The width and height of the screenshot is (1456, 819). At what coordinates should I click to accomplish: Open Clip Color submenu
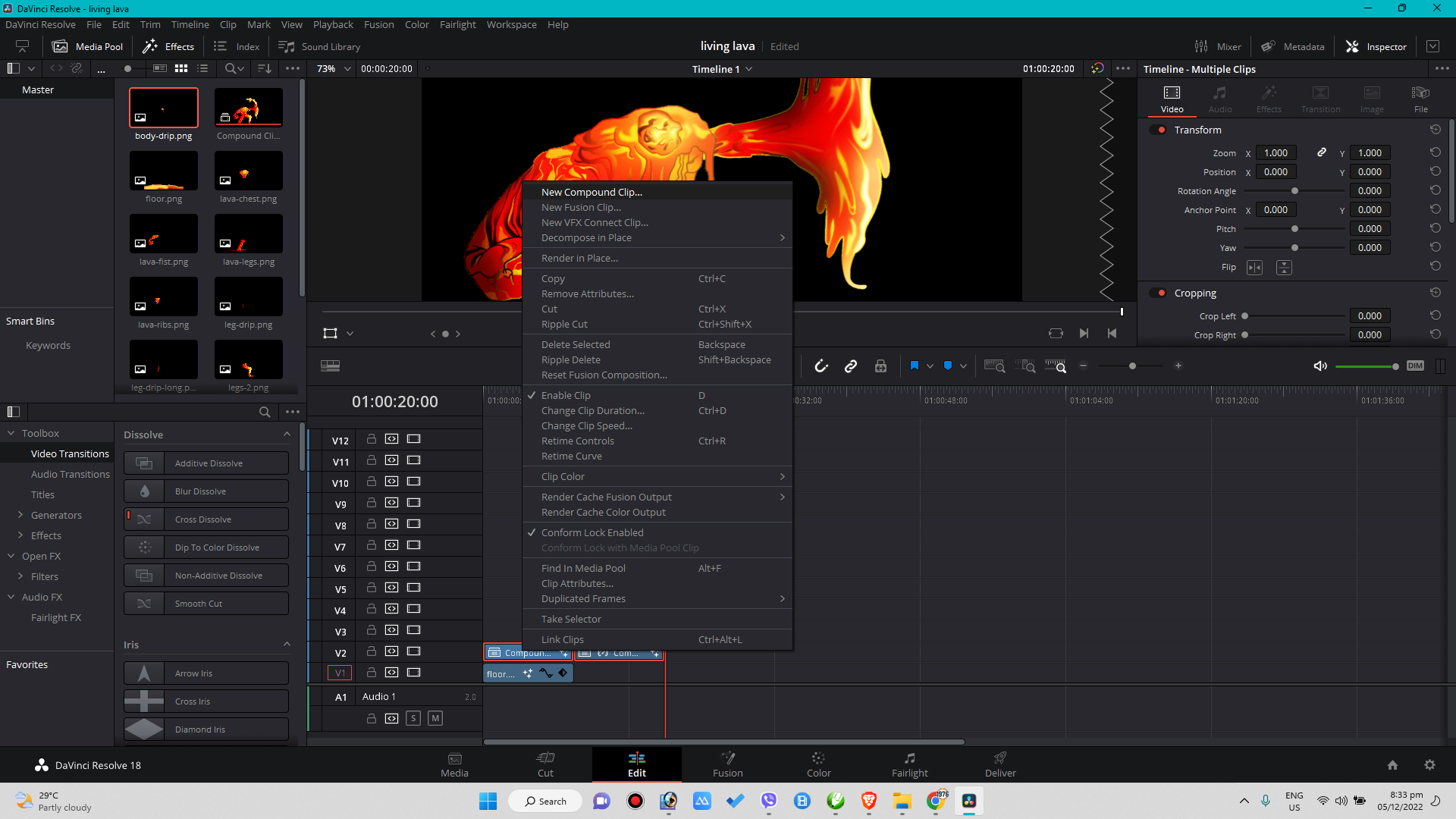click(x=657, y=476)
